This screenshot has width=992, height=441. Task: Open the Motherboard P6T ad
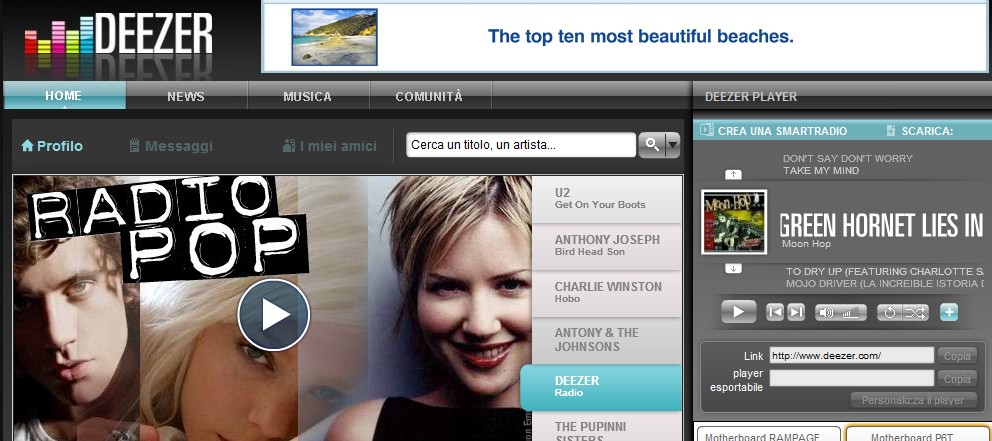coord(917,434)
